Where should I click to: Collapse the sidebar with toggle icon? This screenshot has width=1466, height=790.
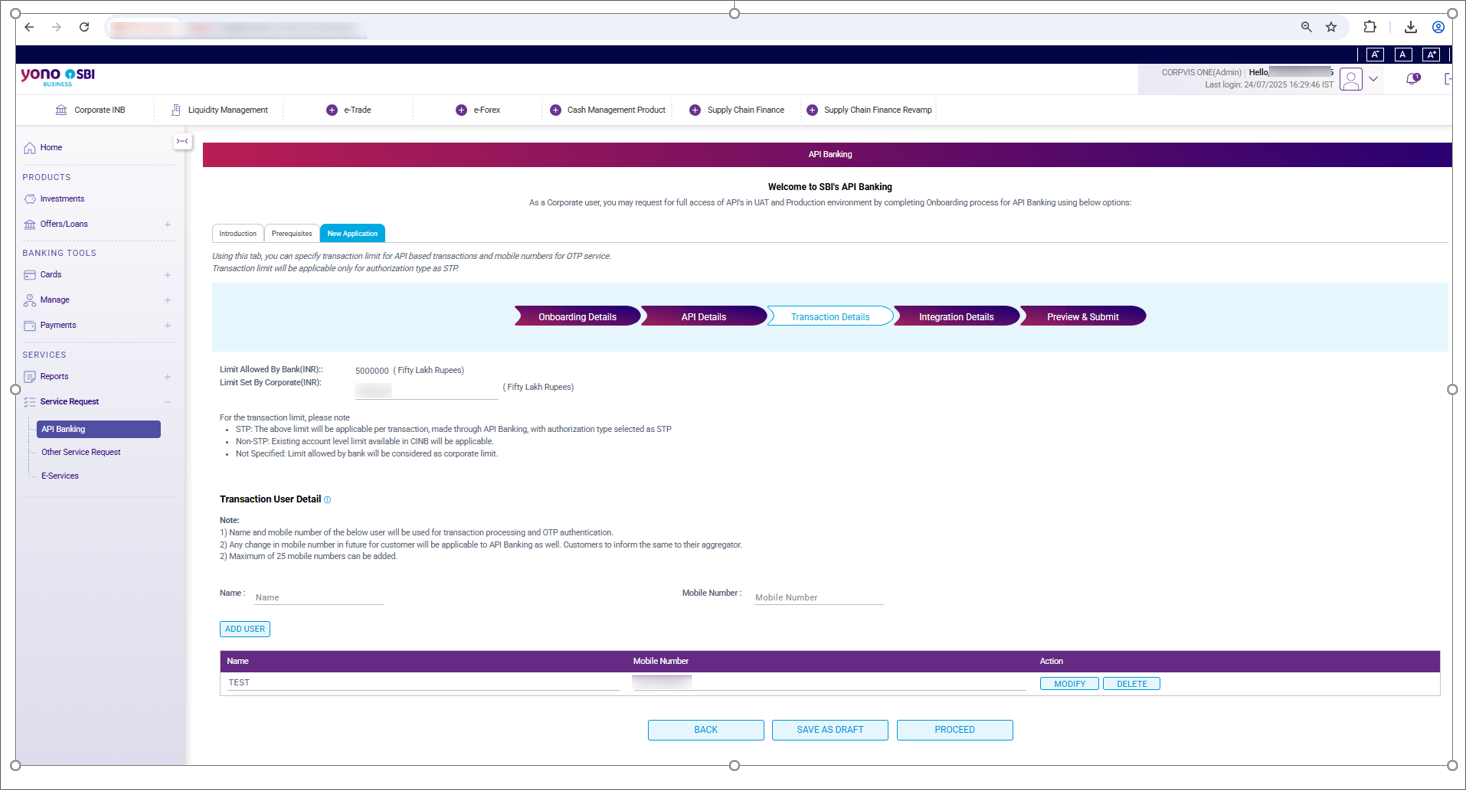pos(182,141)
